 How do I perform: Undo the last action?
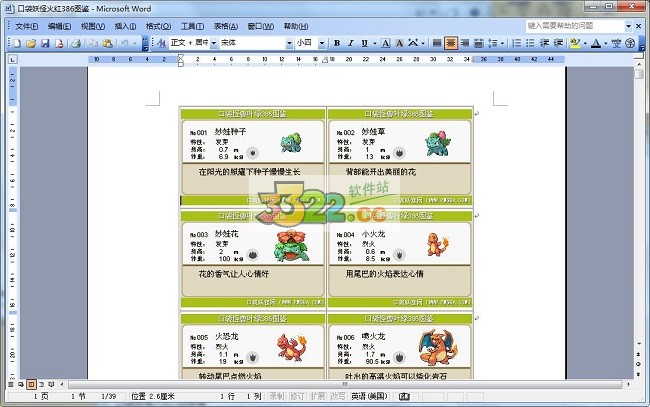[x=124, y=43]
